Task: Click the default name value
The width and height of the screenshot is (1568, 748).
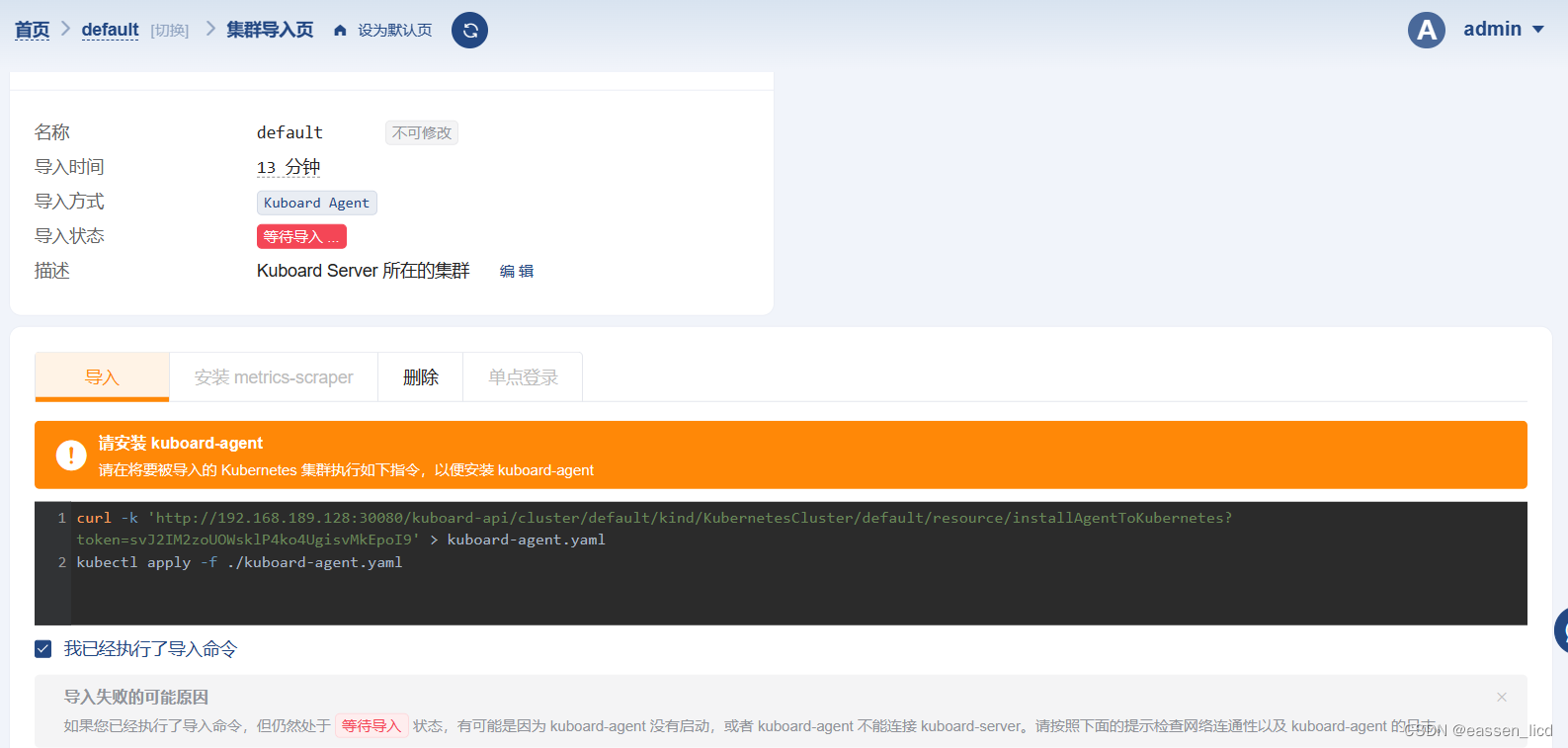Action: [x=289, y=132]
